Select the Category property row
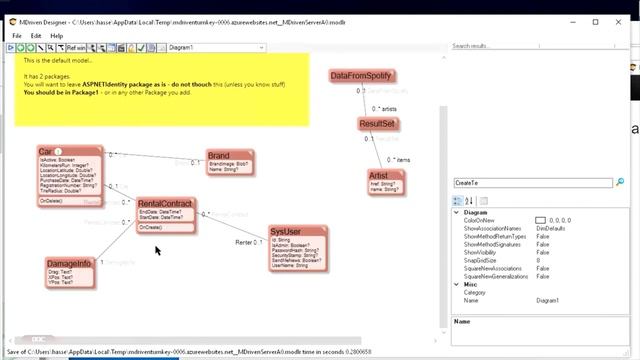 coord(540,292)
